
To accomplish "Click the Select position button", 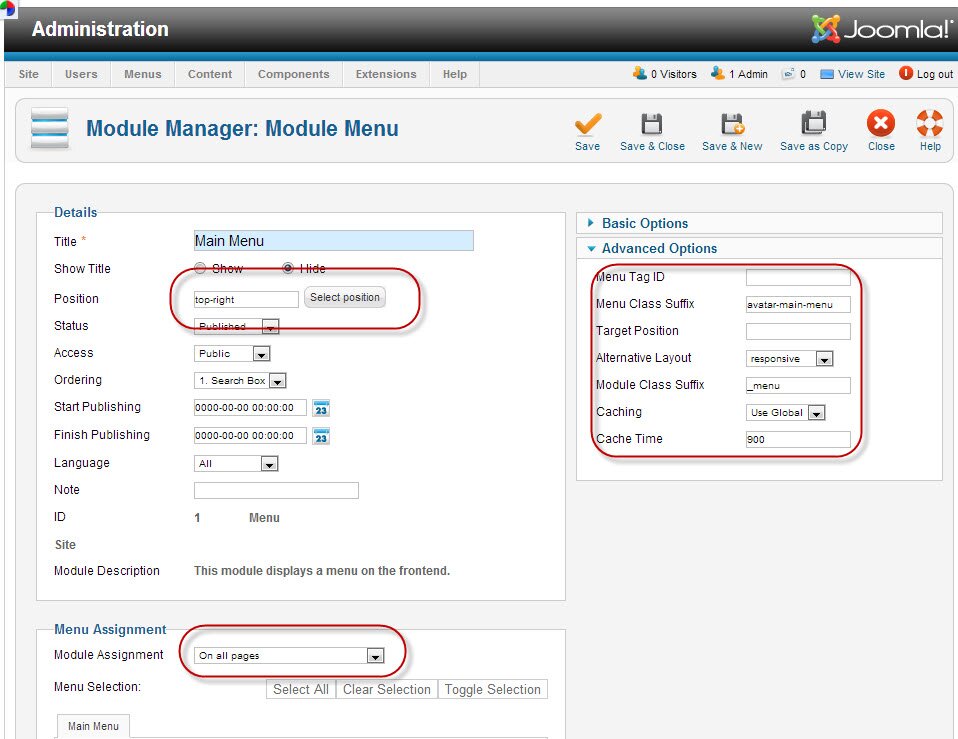I will (344, 298).
